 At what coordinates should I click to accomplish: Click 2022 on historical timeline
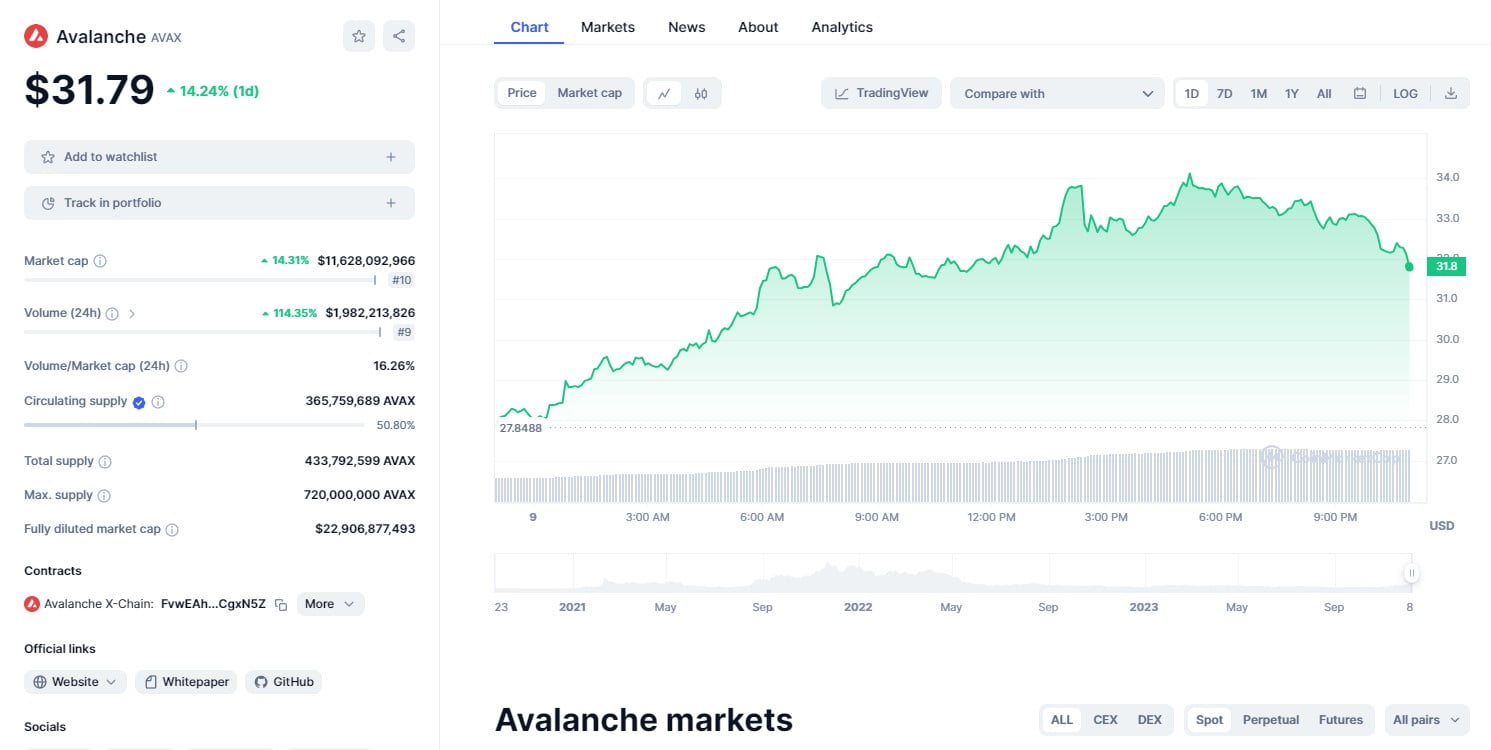858,607
